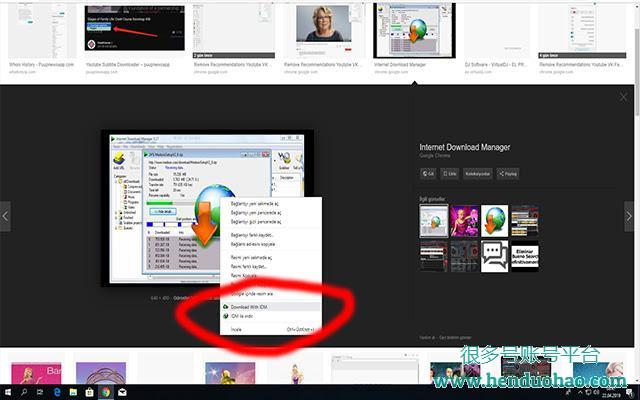Image resolution: width=640 pixels, height=400 pixels.
Task: Go to the next image with the right arrow
Action: (629, 216)
